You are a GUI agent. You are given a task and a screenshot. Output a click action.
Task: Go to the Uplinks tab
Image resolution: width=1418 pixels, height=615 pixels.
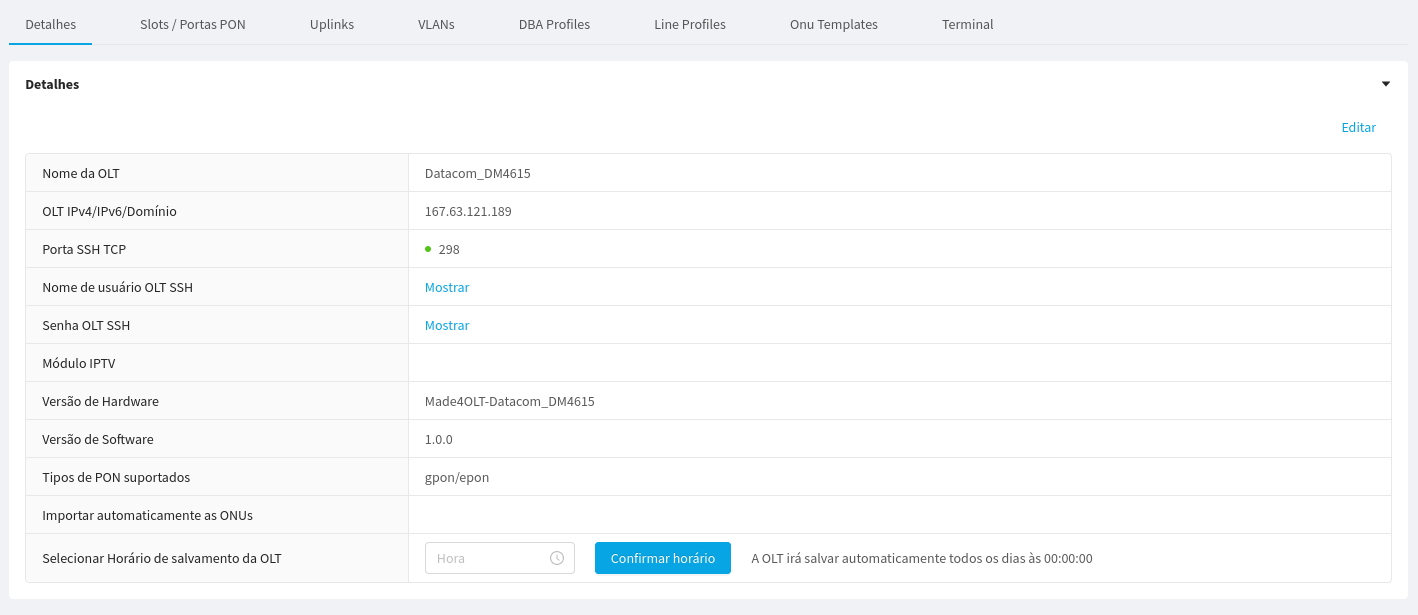(x=332, y=24)
